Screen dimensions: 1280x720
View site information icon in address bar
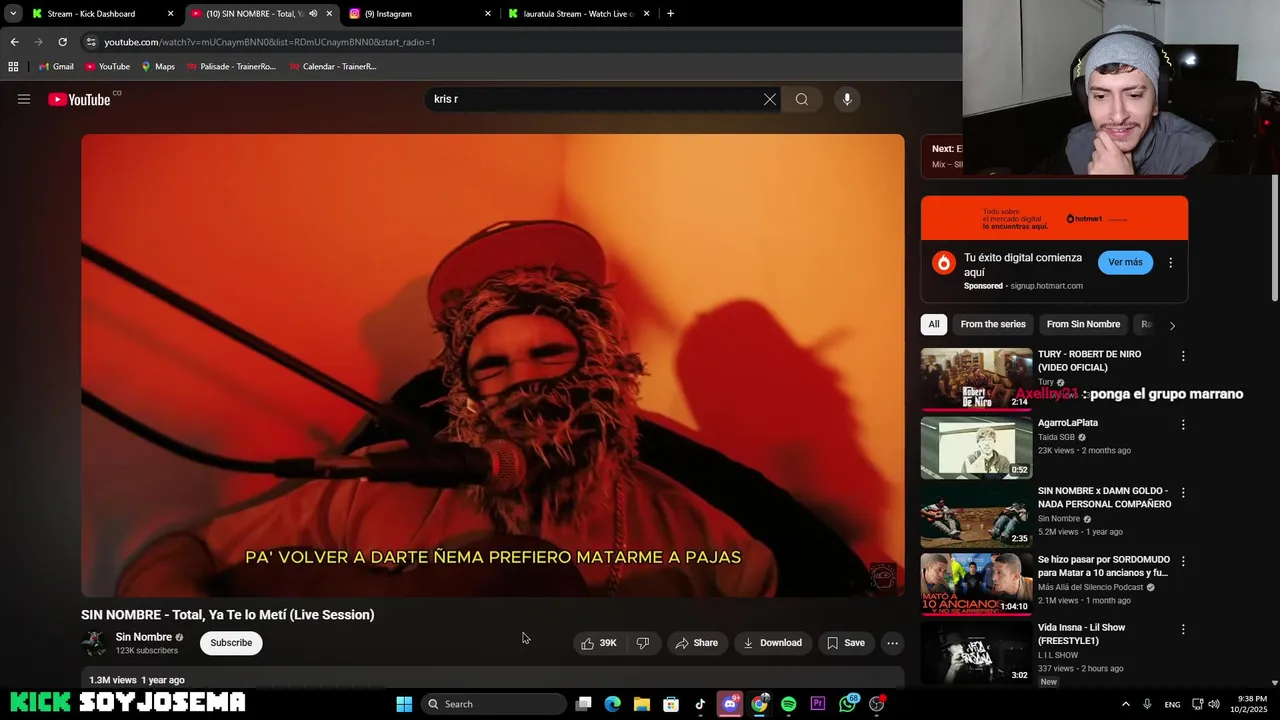[91, 42]
